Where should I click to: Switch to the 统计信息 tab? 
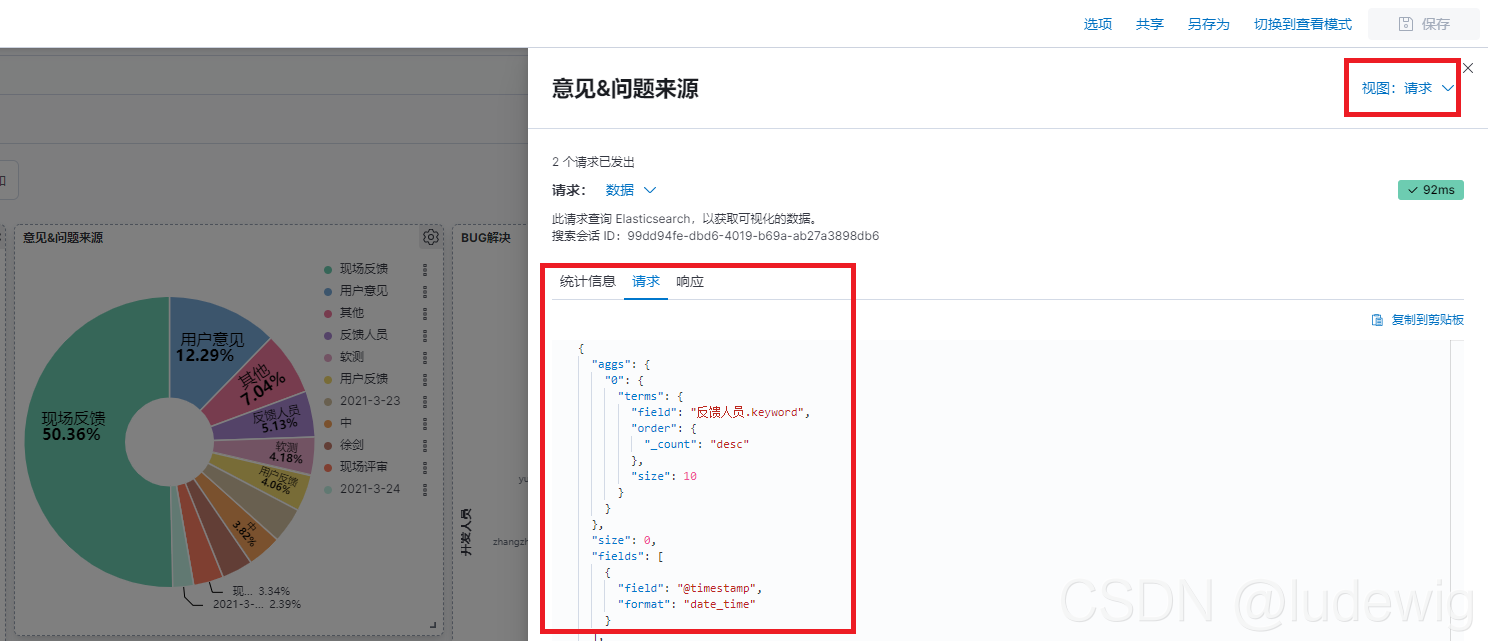tap(586, 281)
